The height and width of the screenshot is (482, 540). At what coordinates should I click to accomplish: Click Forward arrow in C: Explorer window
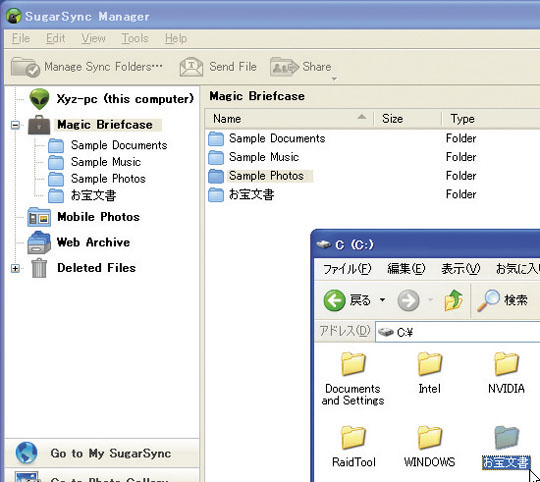pos(408,301)
